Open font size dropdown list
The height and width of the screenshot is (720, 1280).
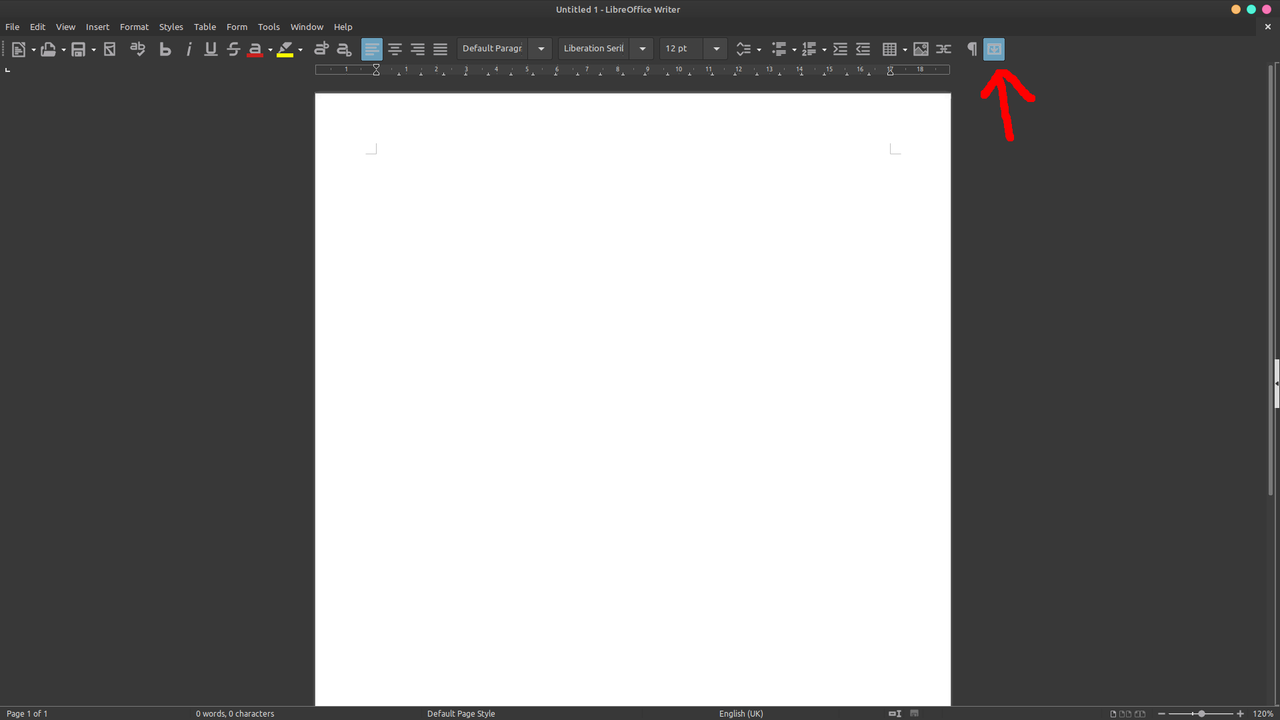716,49
